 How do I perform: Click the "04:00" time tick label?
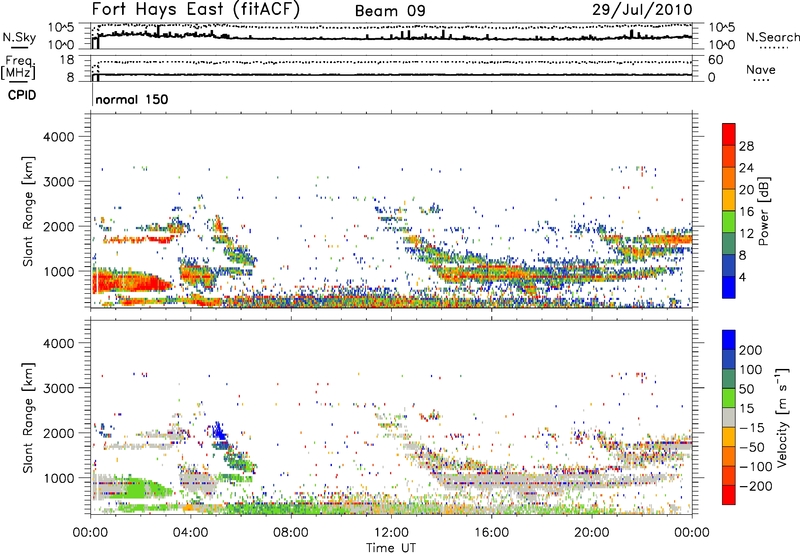[x=190, y=533]
